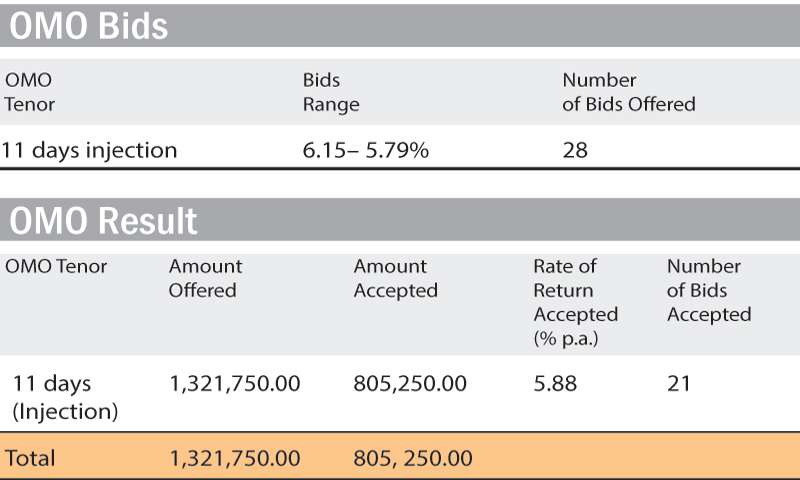Click the OMO Tenor heading in Result table
Viewport: 800px width, 480px height.
[x=56, y=266]
